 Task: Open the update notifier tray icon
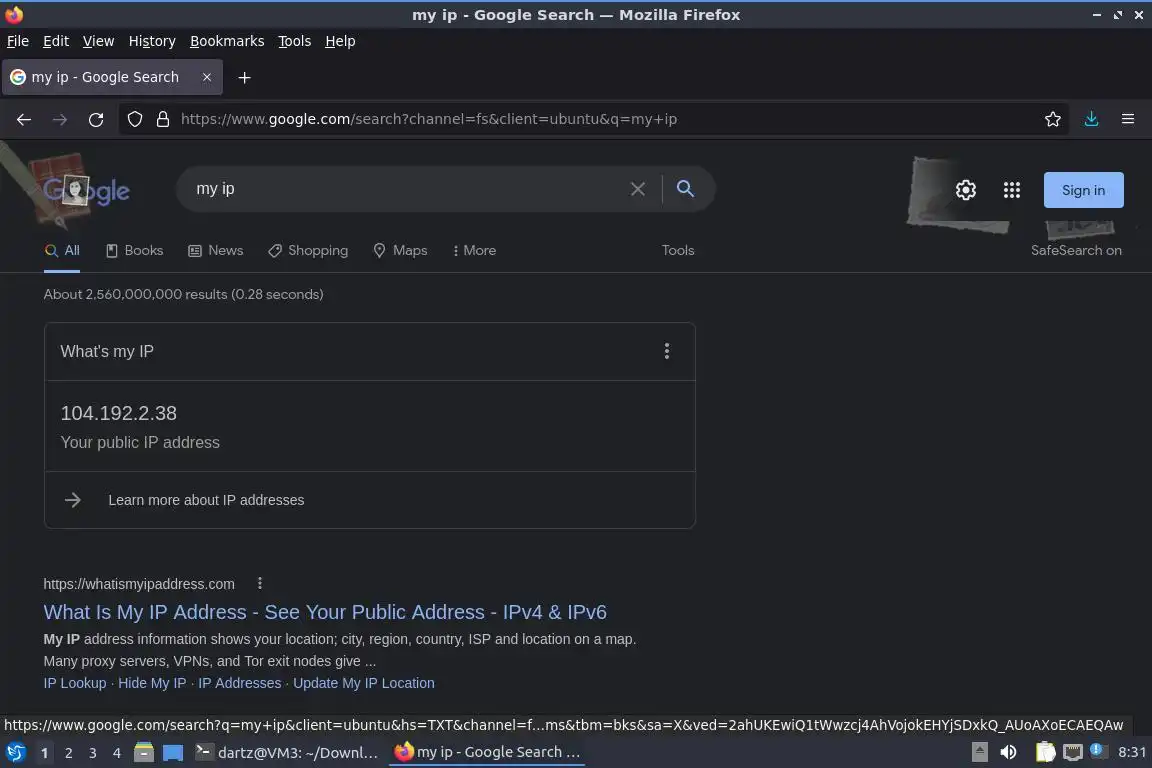1097,750
